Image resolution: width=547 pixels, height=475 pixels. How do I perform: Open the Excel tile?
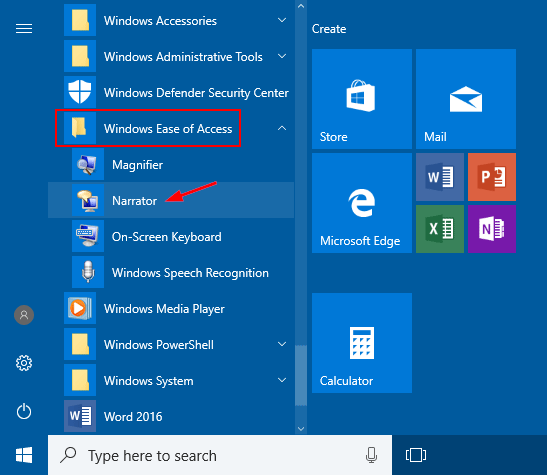[440, 229]
